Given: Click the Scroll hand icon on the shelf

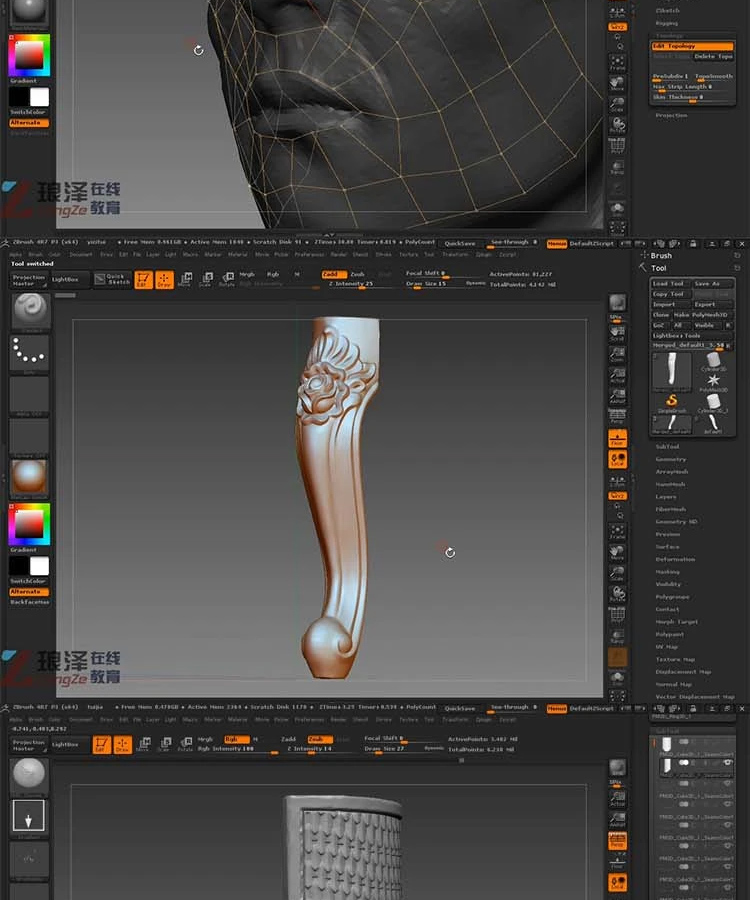Looking at the screenshot, I should click(617, 332).
